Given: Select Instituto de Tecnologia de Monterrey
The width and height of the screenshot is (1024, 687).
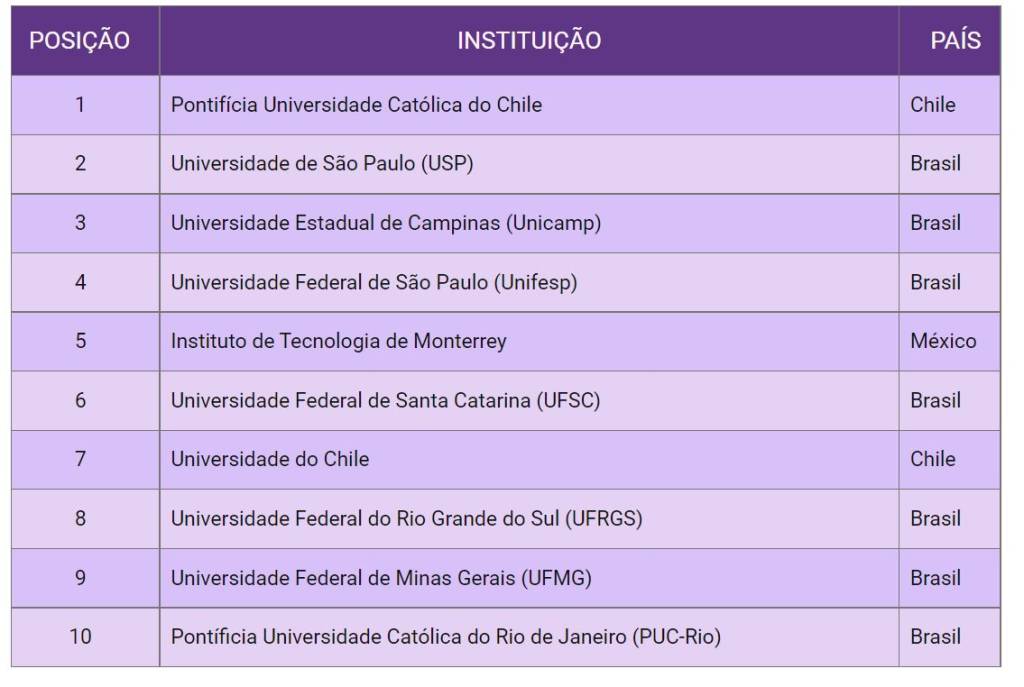Looking at the screenshot, I should tap(339, 341).
